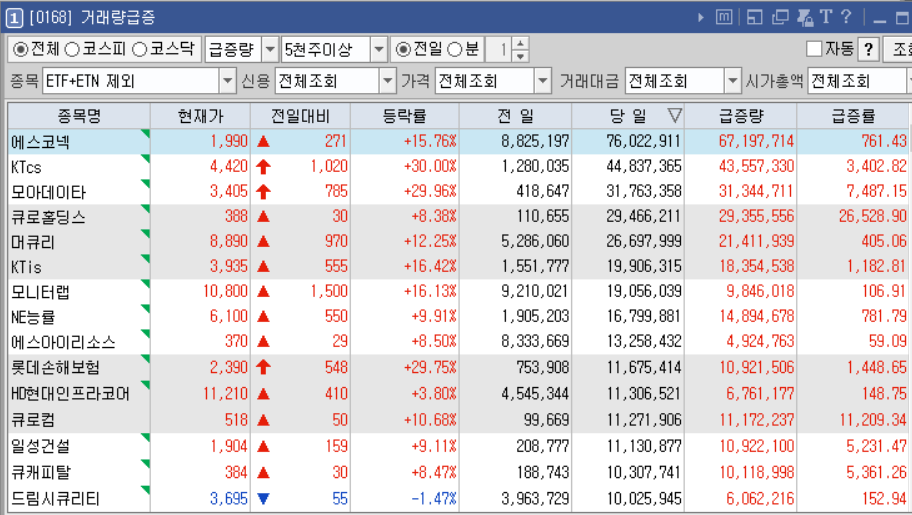Viewport: 912px width, 515px height.
Task: Click the pin with lock icon
Action: click(806, 17)
